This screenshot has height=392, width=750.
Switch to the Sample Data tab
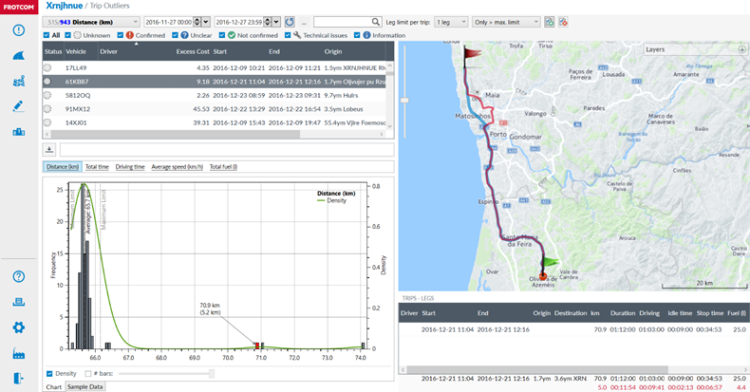85,386
